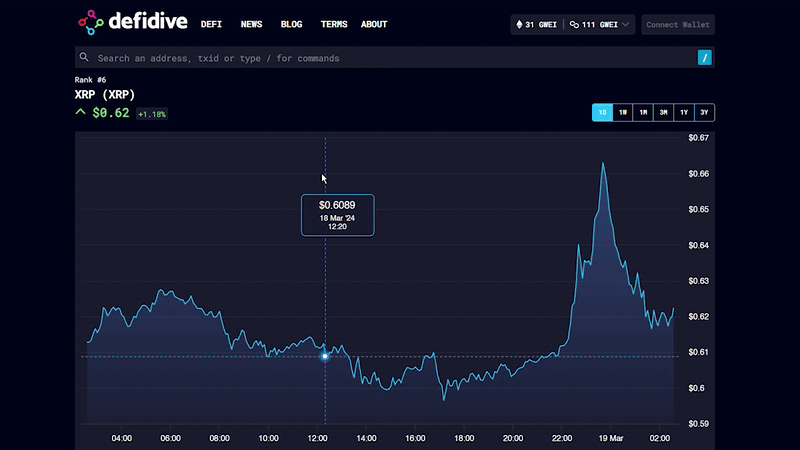This screenshot has height=450, width=800.
Task: Click the slash command button
Action: 705,58
